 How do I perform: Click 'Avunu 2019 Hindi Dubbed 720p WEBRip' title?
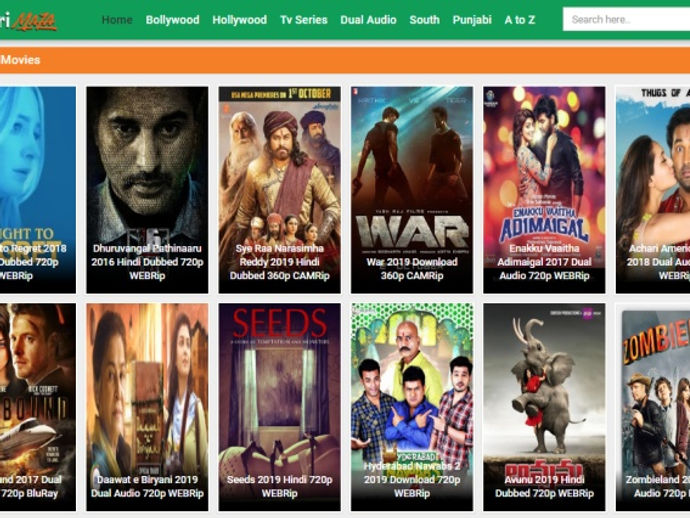544,486
